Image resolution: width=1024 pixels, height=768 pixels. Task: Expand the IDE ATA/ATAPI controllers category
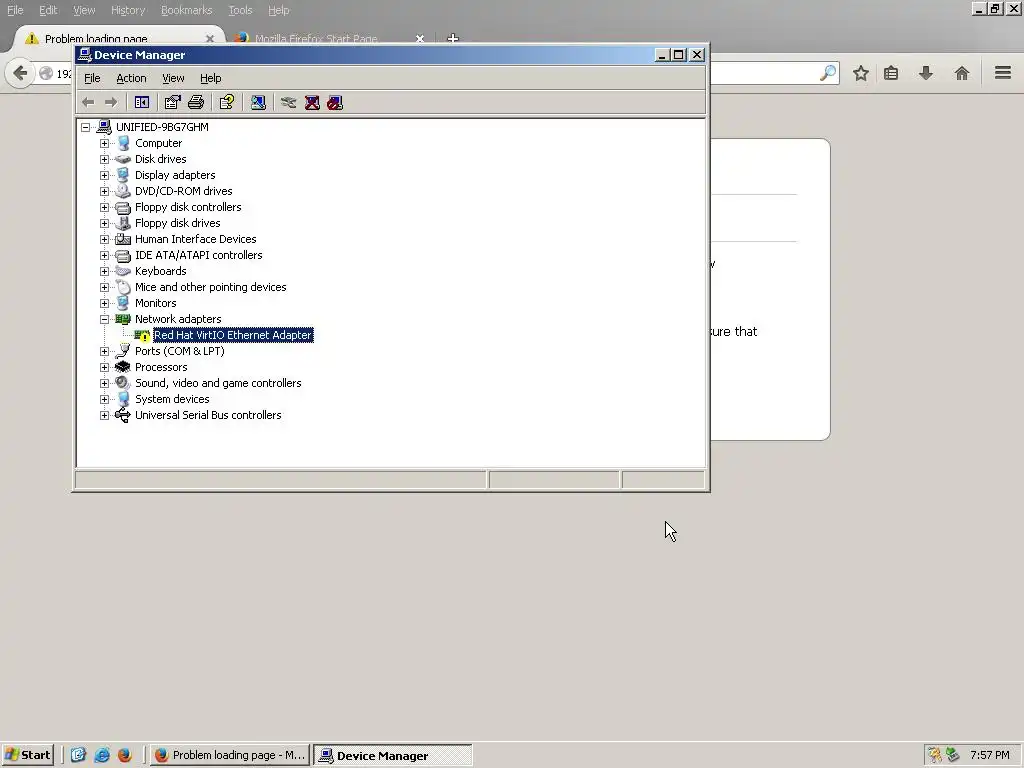click(x=104, y=255)
